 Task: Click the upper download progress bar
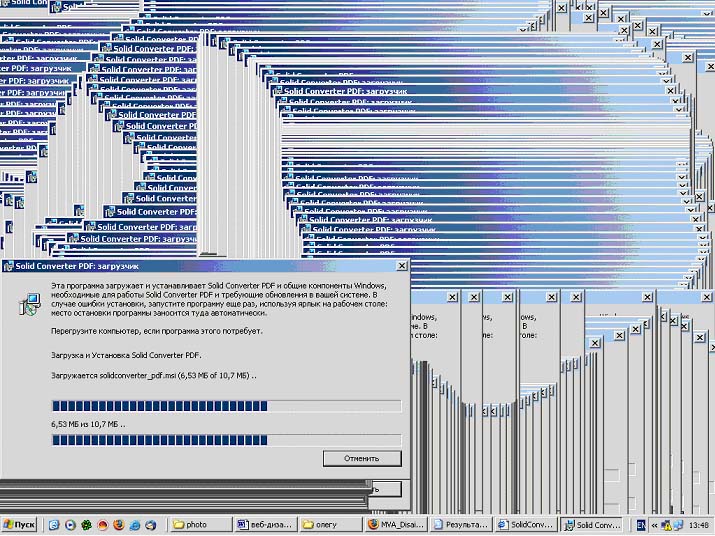226,406
